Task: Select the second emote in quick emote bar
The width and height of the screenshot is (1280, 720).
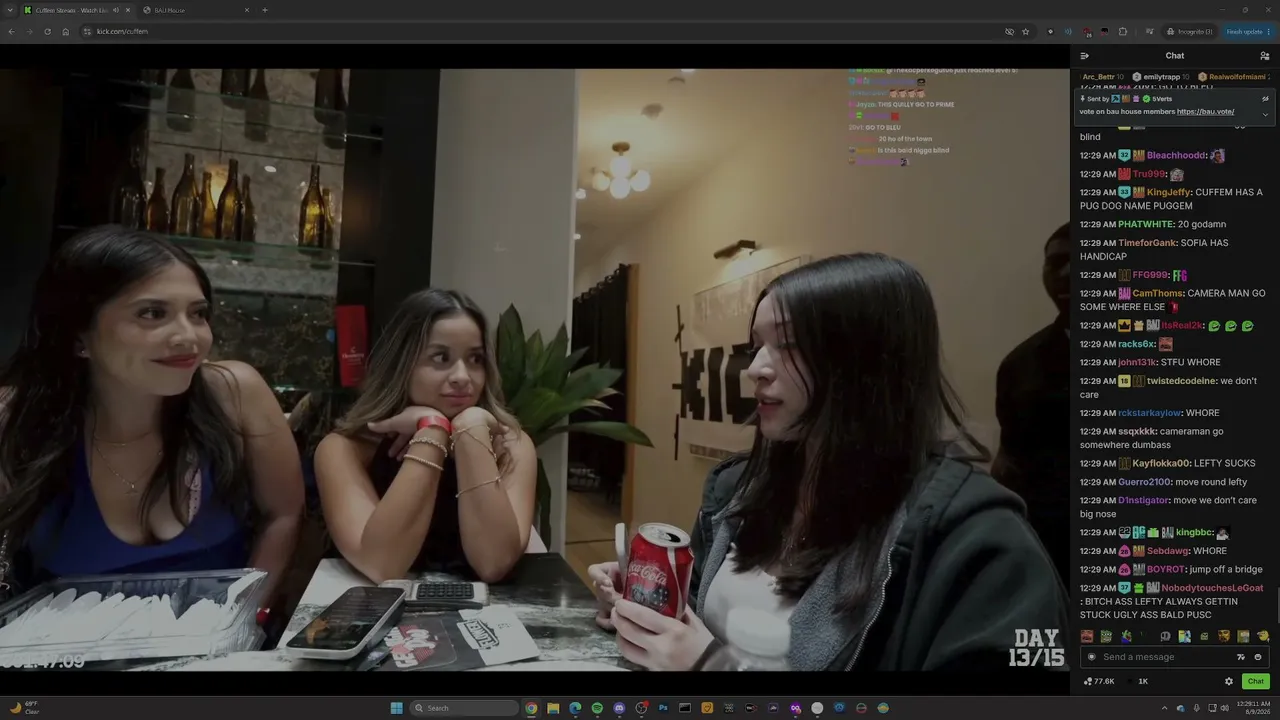Action: [1106, 636]
